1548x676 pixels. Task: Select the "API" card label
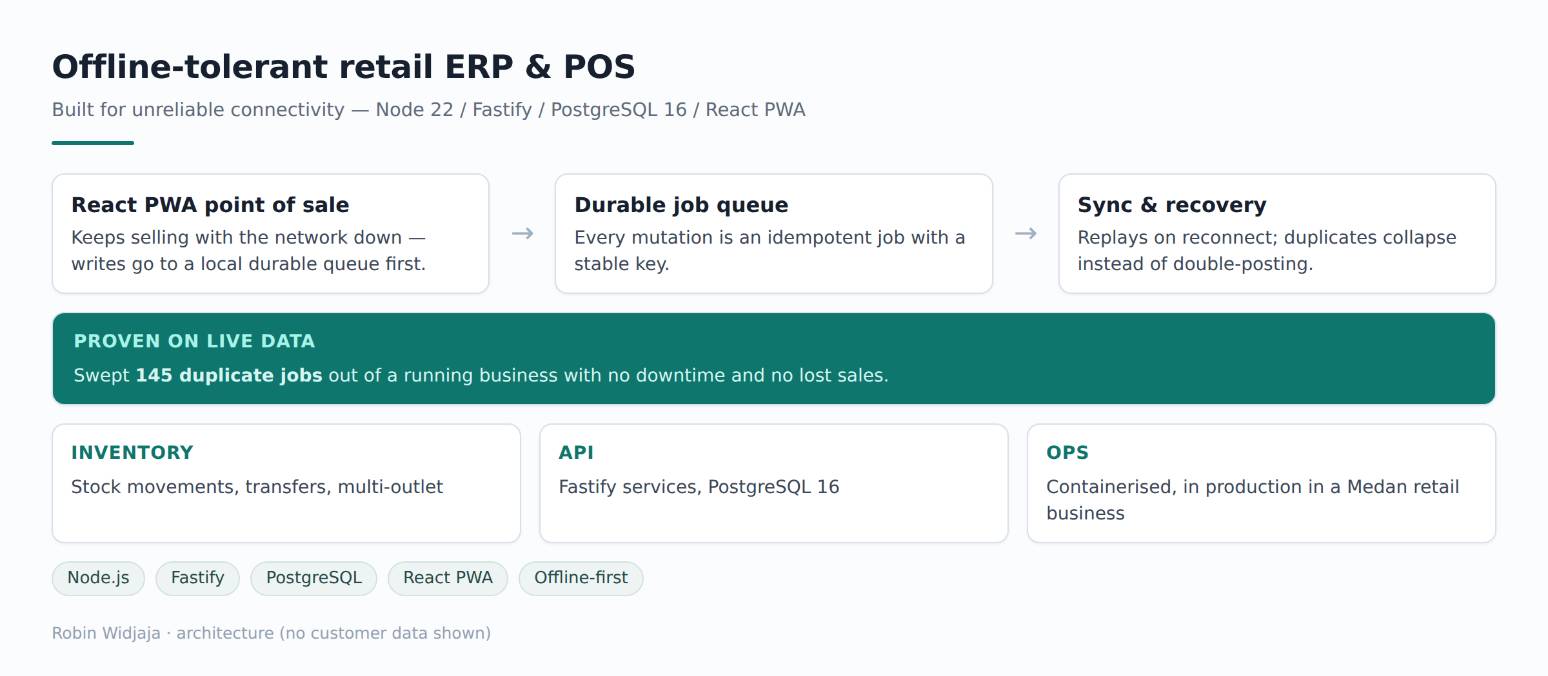point(576,453)
